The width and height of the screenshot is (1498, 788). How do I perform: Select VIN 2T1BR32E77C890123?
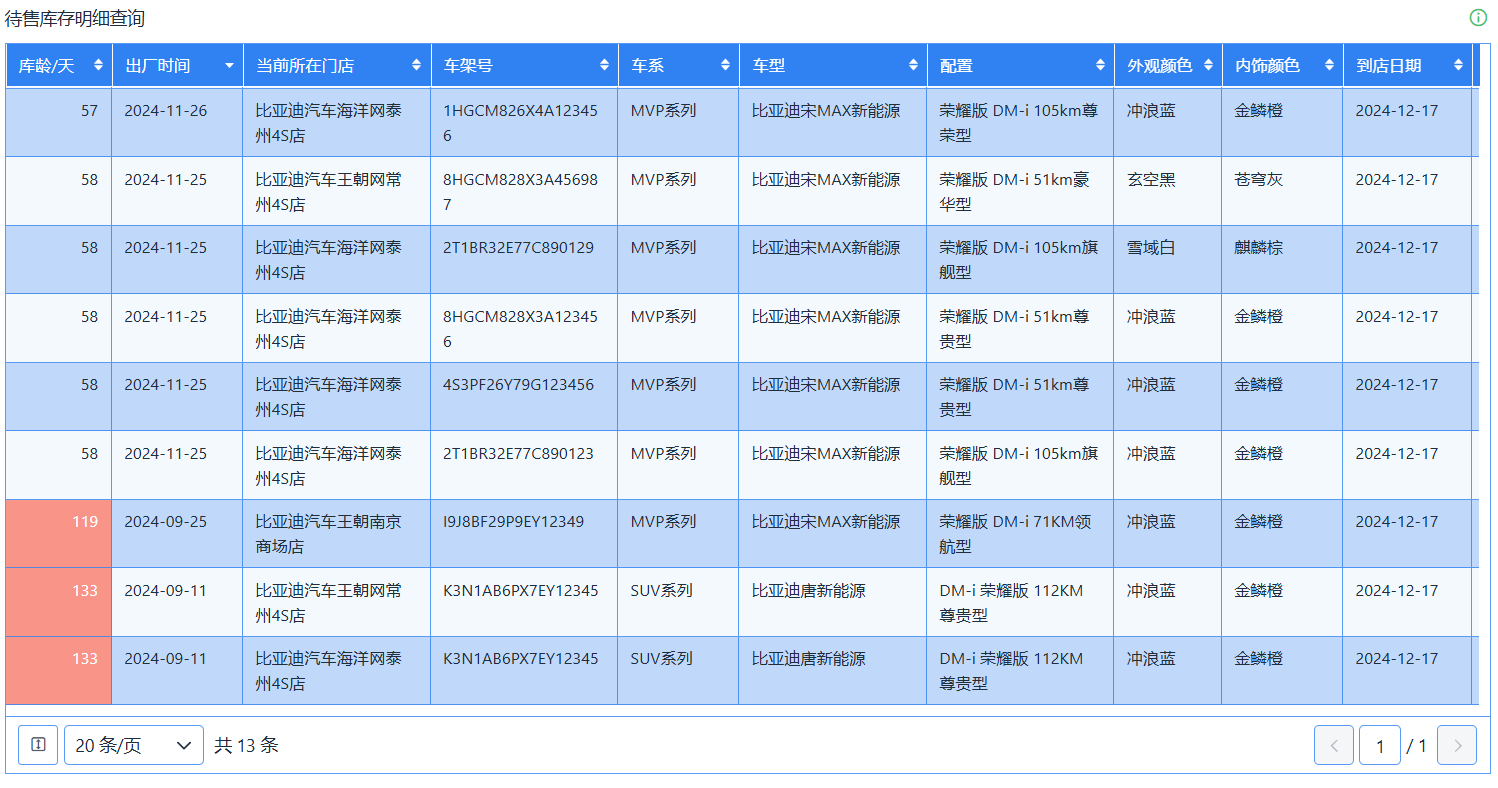tap(518, 453)
